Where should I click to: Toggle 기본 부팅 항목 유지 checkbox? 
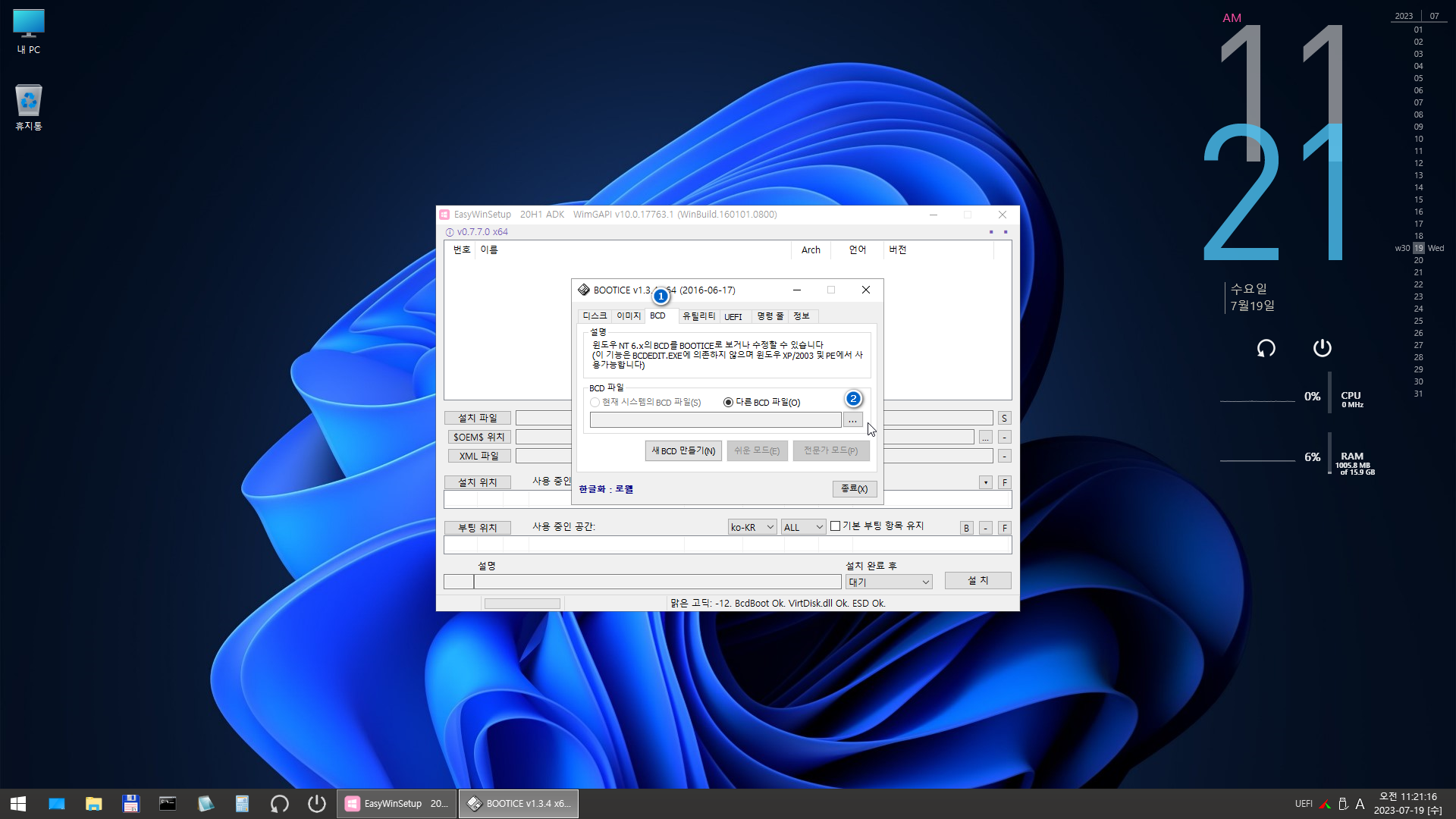point(835,526)
